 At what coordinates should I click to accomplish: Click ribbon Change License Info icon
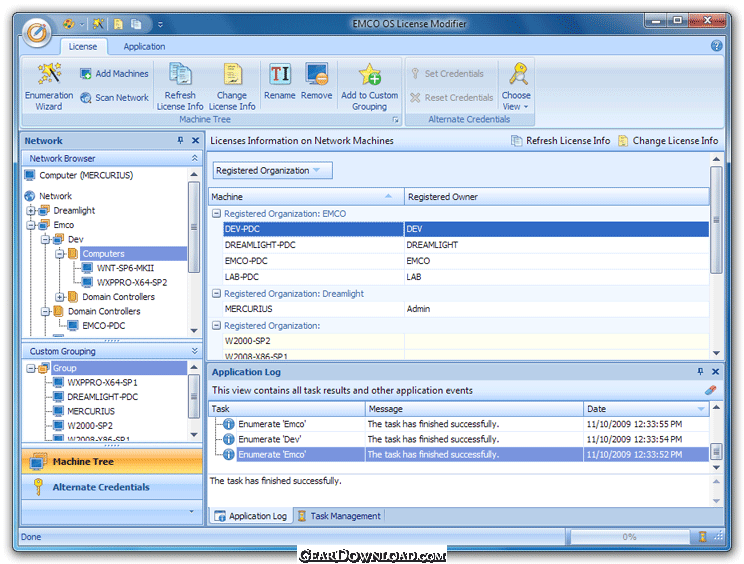click(232, 74)
